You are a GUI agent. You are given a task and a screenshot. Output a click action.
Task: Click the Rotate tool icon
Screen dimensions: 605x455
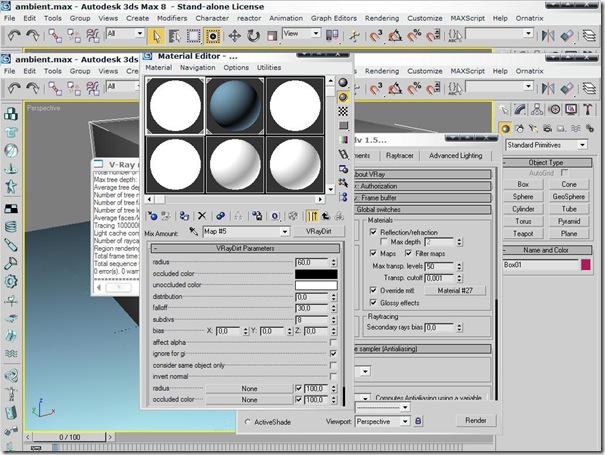click(253, 36)
